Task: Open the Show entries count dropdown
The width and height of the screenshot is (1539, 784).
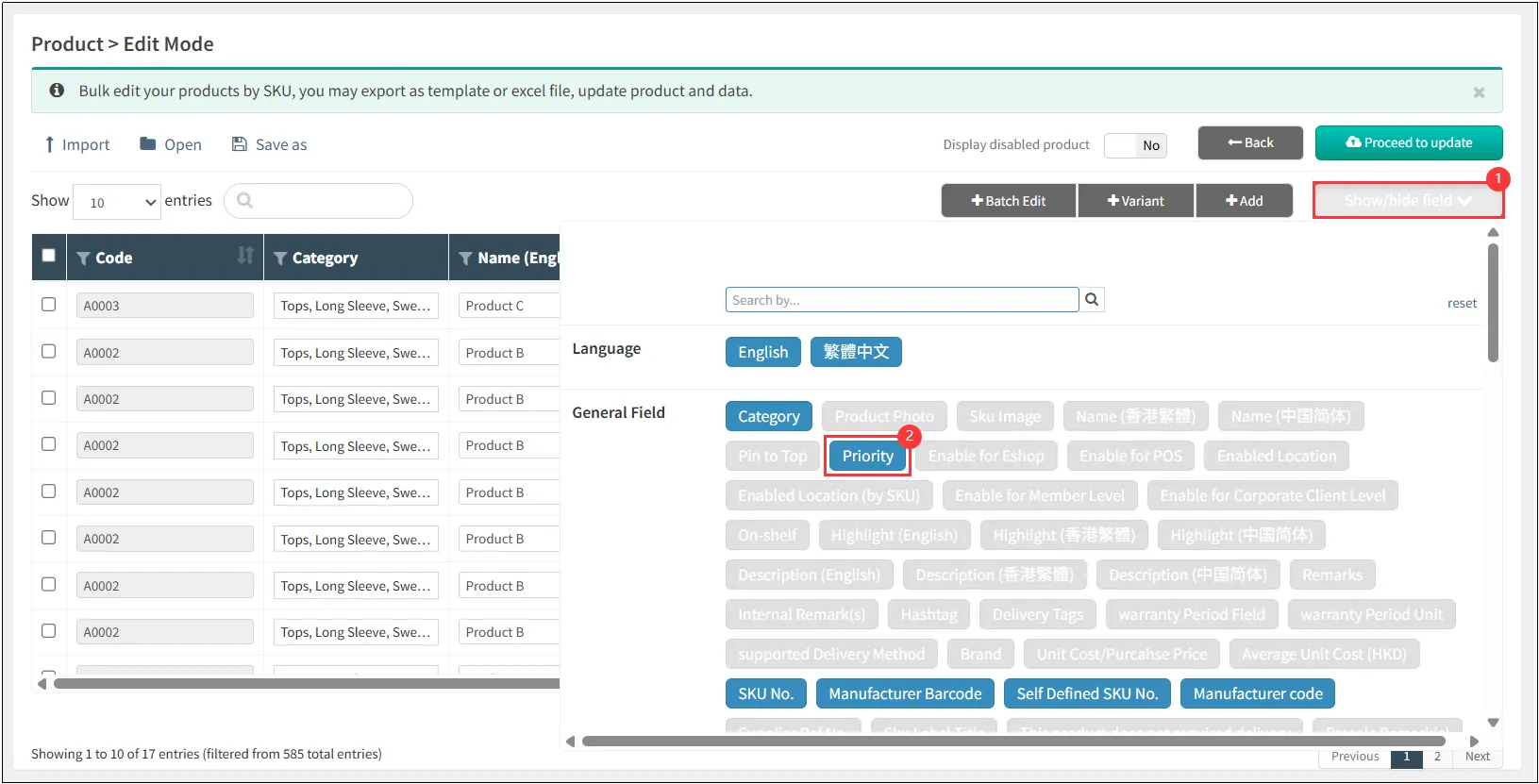Action: [x=117, y=202]
